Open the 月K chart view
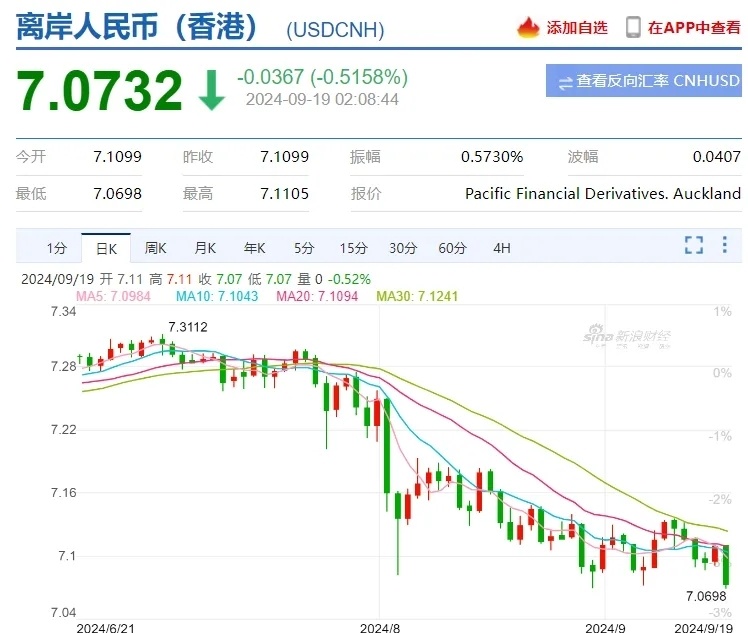Image resolution: width=748 pixels, height=633 pixels. click(x=205, y=248)
